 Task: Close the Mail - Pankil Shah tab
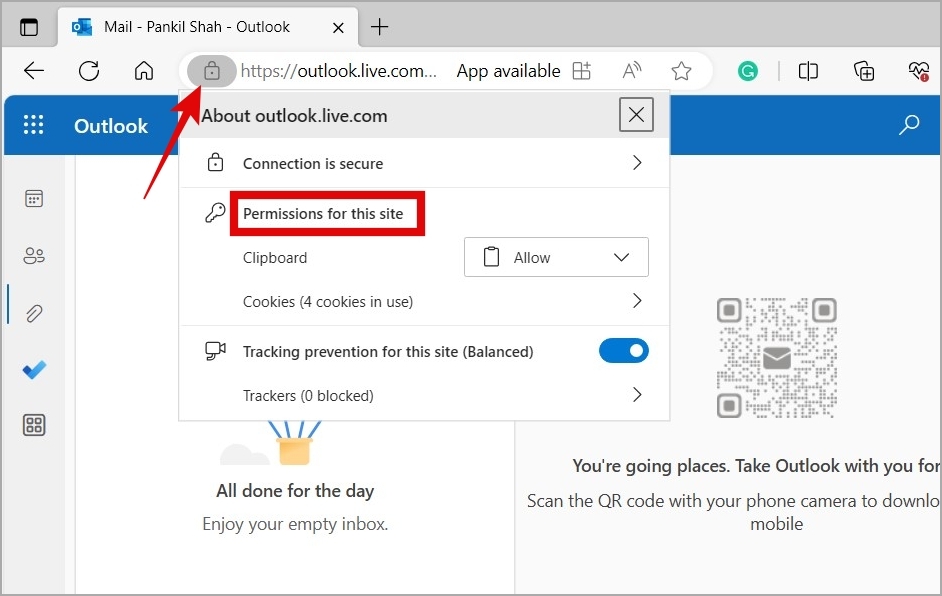(338, 28)
